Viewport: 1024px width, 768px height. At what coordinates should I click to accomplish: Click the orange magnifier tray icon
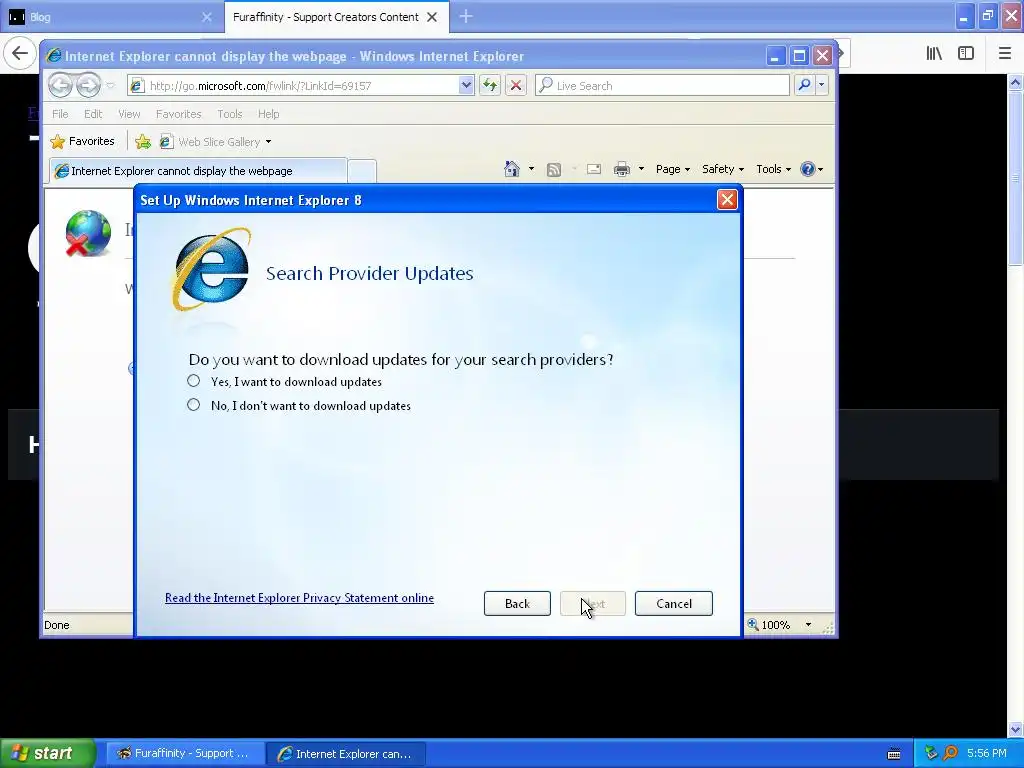click(950, 753)
